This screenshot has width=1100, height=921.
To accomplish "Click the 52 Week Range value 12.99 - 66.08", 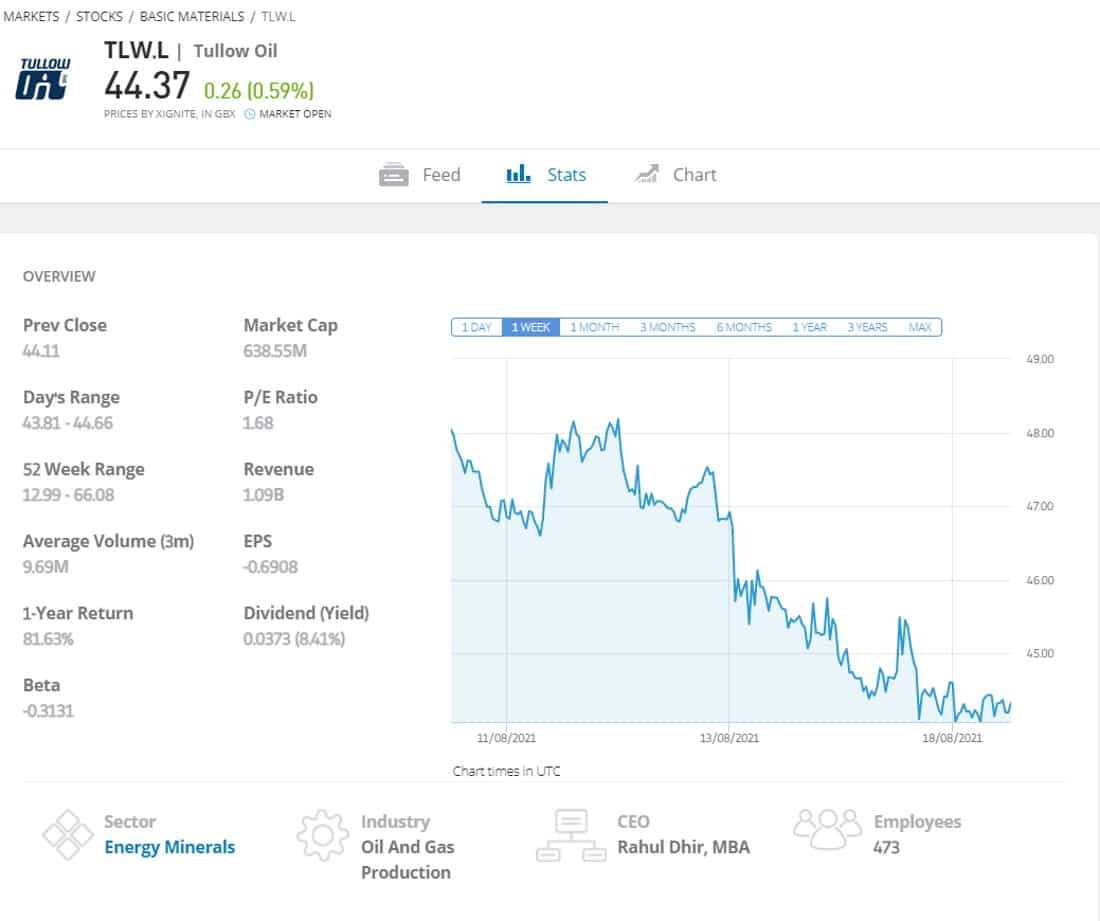I will tap(68, 495).
